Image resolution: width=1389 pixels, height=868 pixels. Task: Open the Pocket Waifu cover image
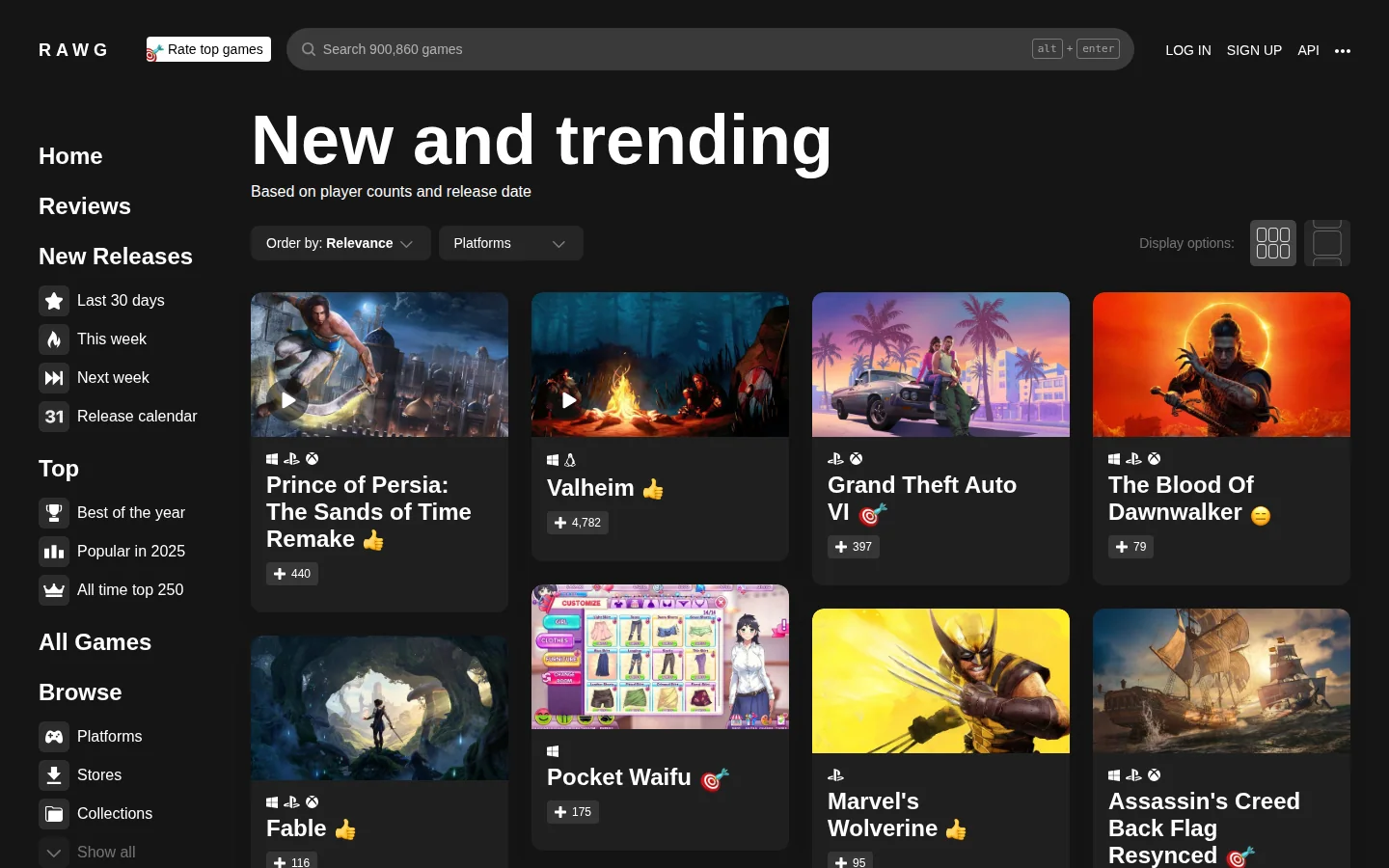pyautogui.click(x=660, y=657)
